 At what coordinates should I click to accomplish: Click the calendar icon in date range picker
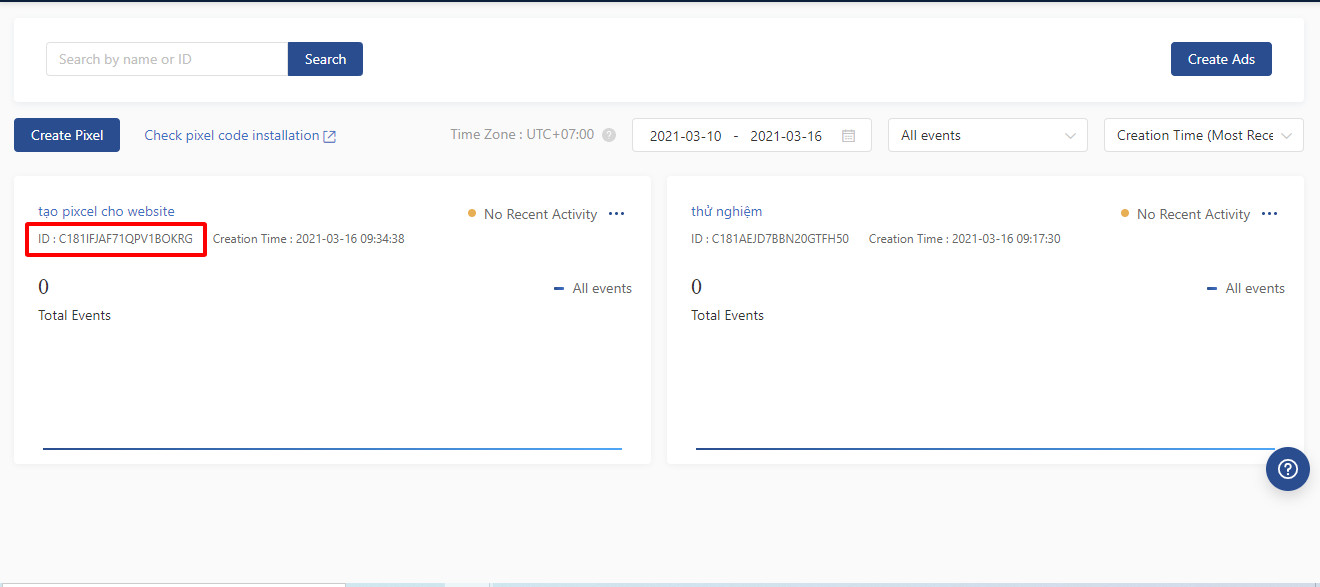coord(848,136)
